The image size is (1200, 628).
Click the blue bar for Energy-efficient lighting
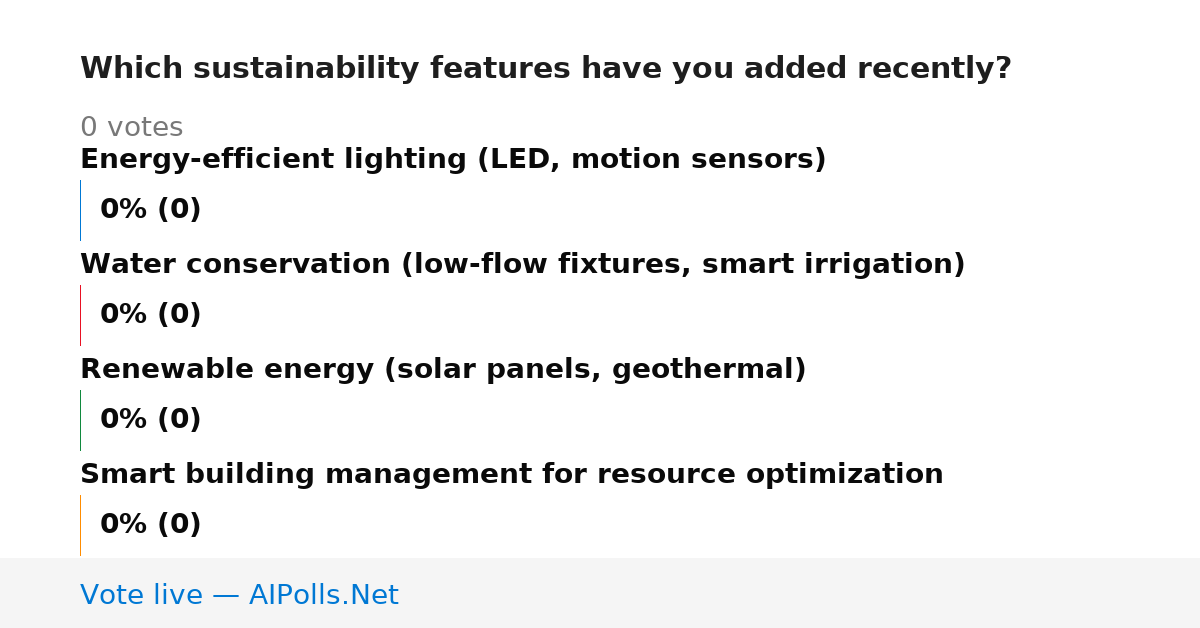[80, 210]
